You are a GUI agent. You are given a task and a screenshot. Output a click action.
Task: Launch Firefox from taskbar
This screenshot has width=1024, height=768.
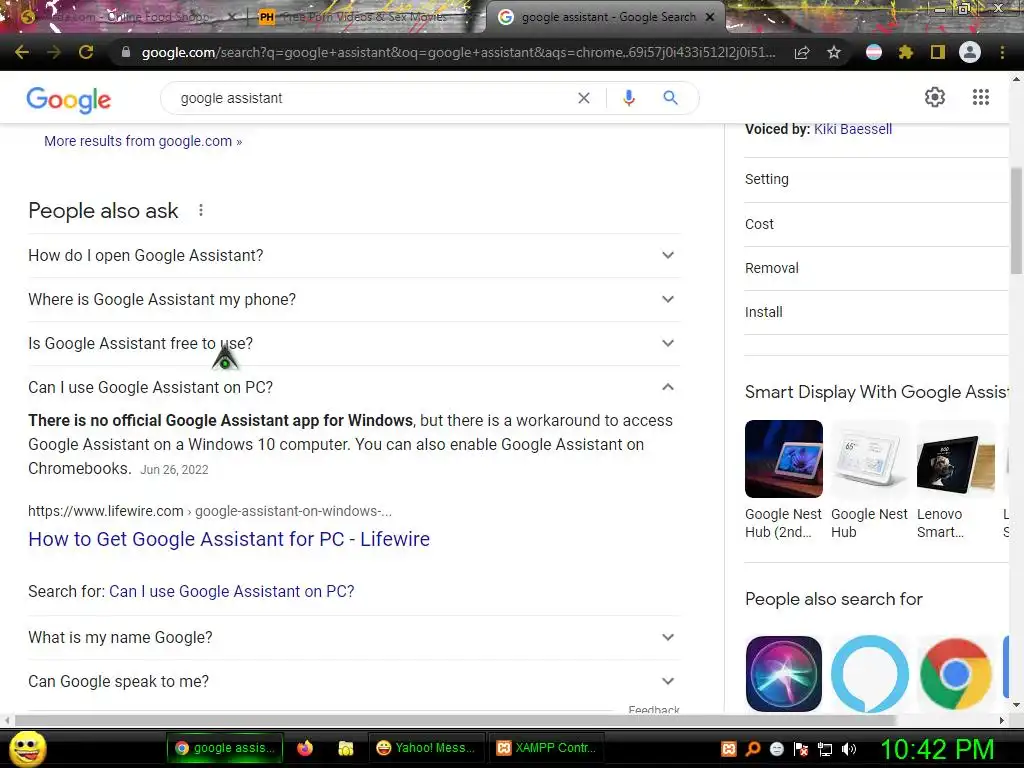pos(305,748)
